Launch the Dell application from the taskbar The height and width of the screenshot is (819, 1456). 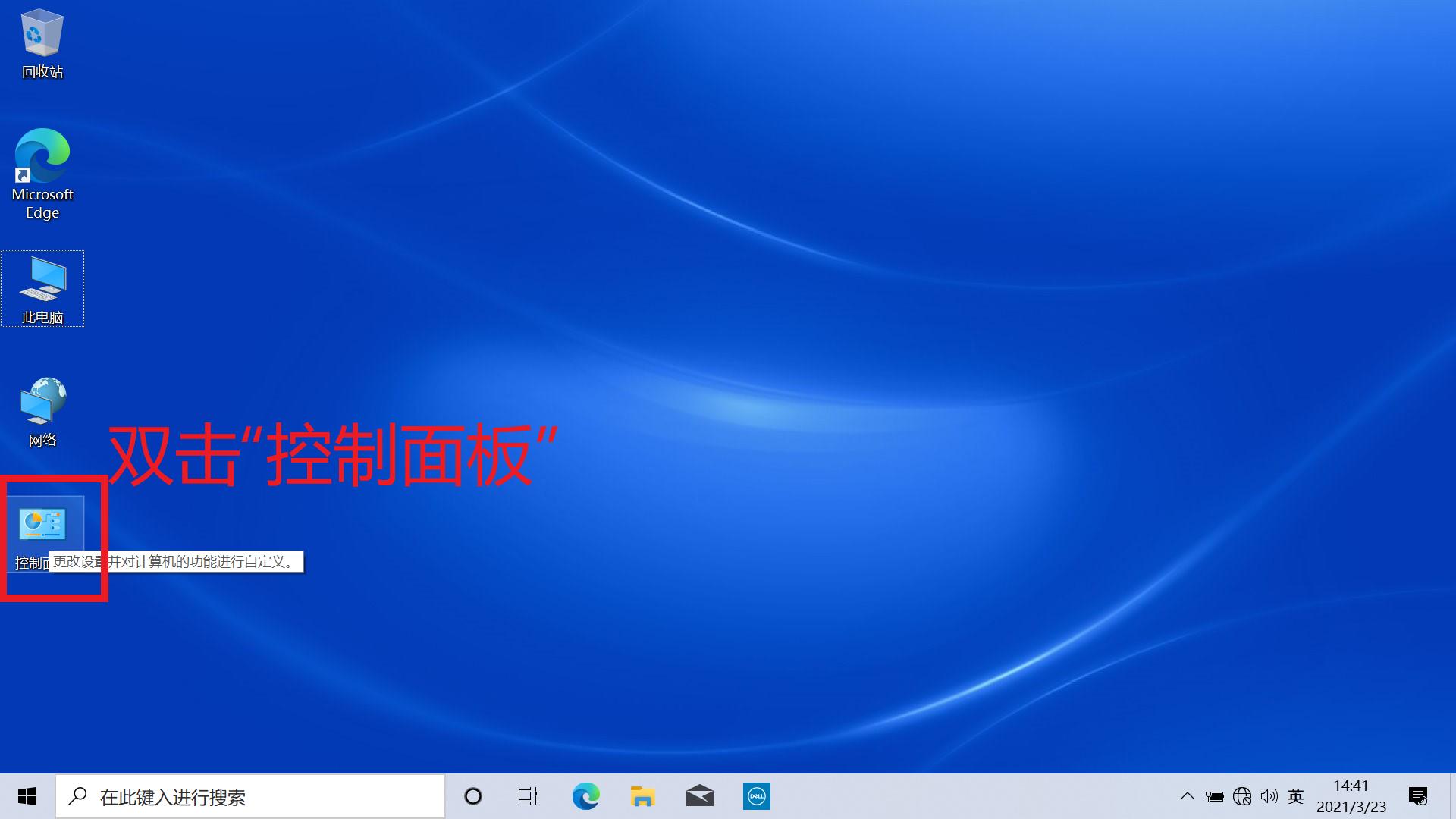click(x=757, y=796)
